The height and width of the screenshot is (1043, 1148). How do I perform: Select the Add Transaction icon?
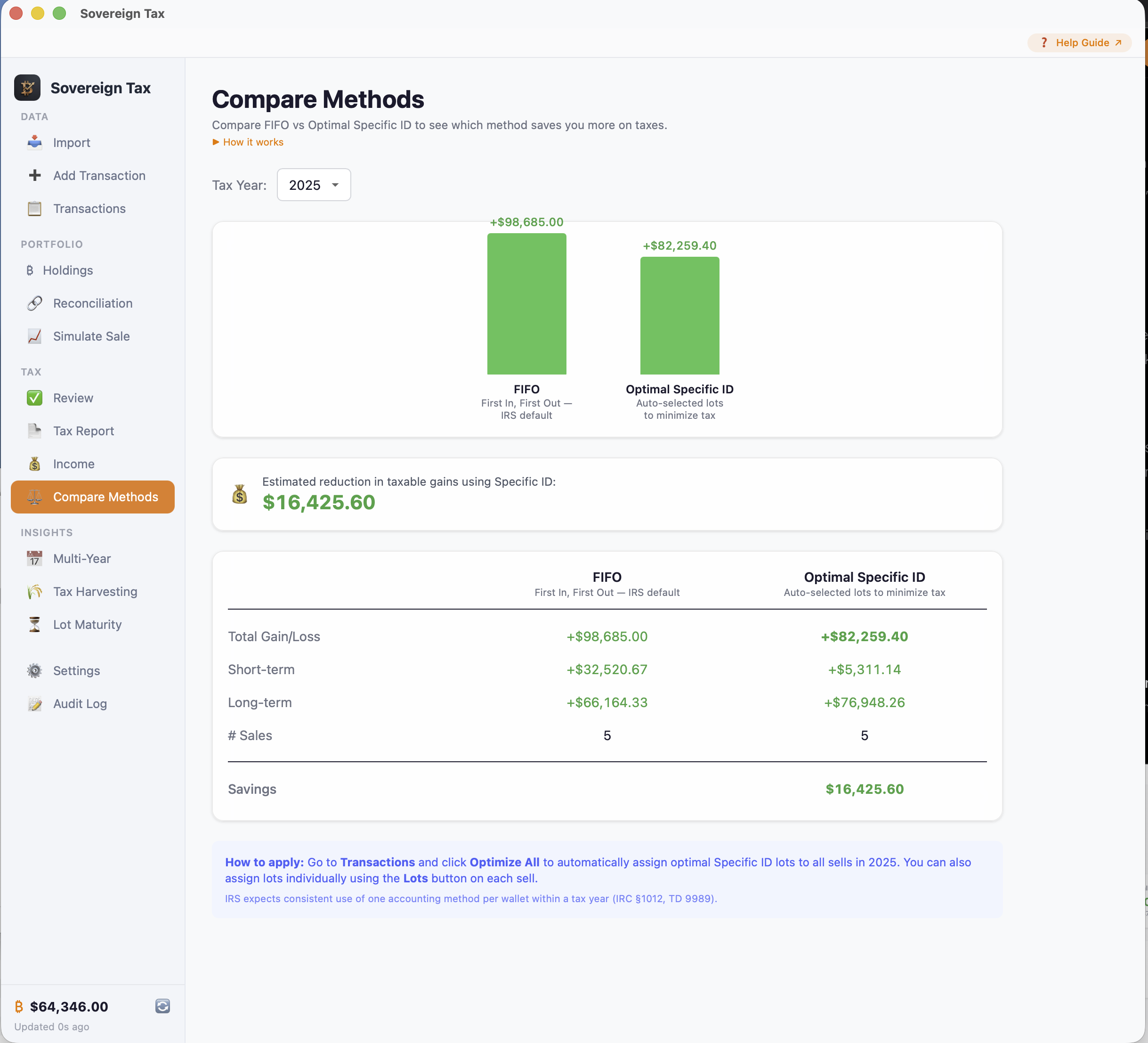35,175
